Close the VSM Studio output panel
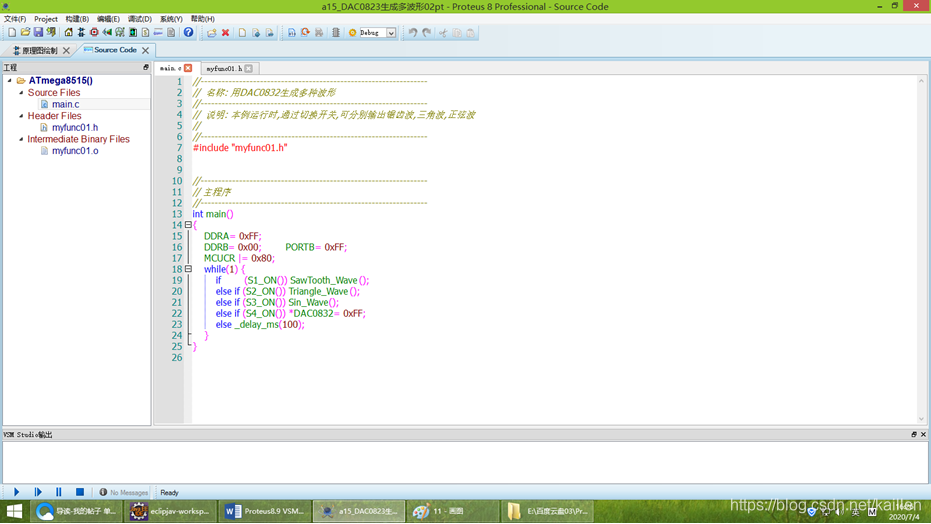931x524 pixels. point(923,434)
